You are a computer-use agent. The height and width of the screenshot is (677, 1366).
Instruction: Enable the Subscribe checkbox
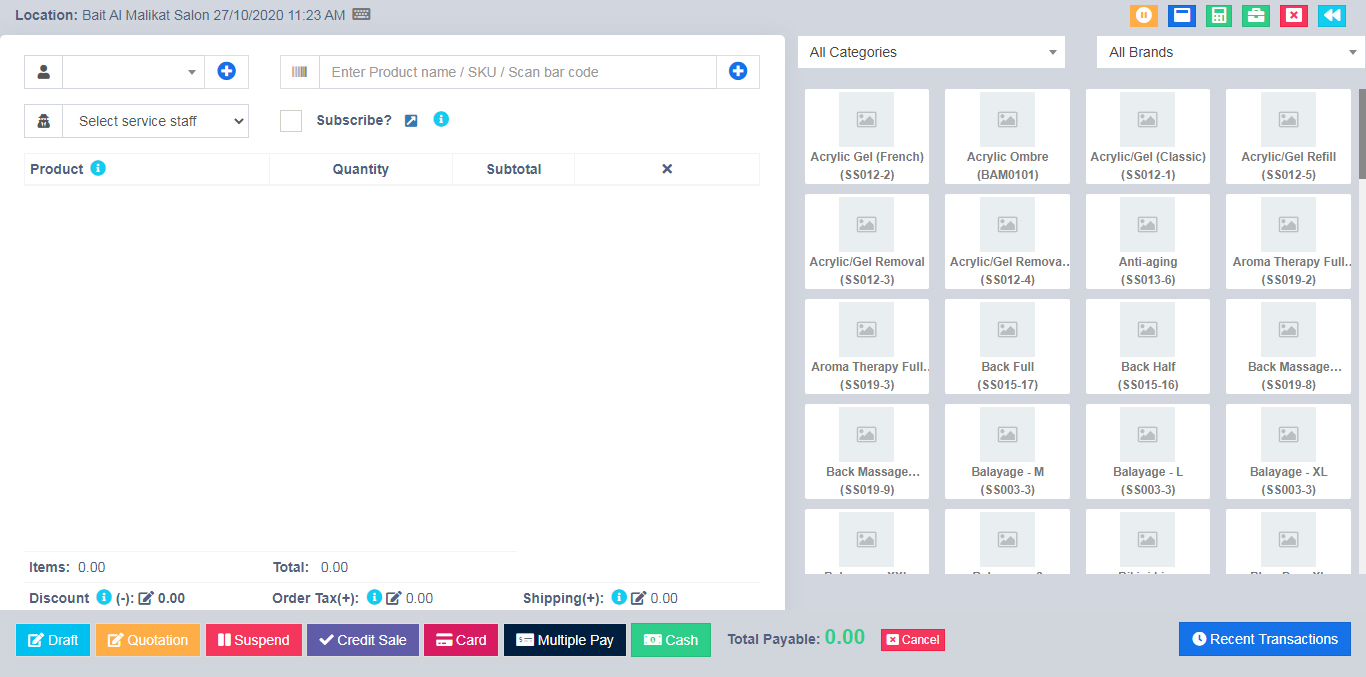coord(291,121)
